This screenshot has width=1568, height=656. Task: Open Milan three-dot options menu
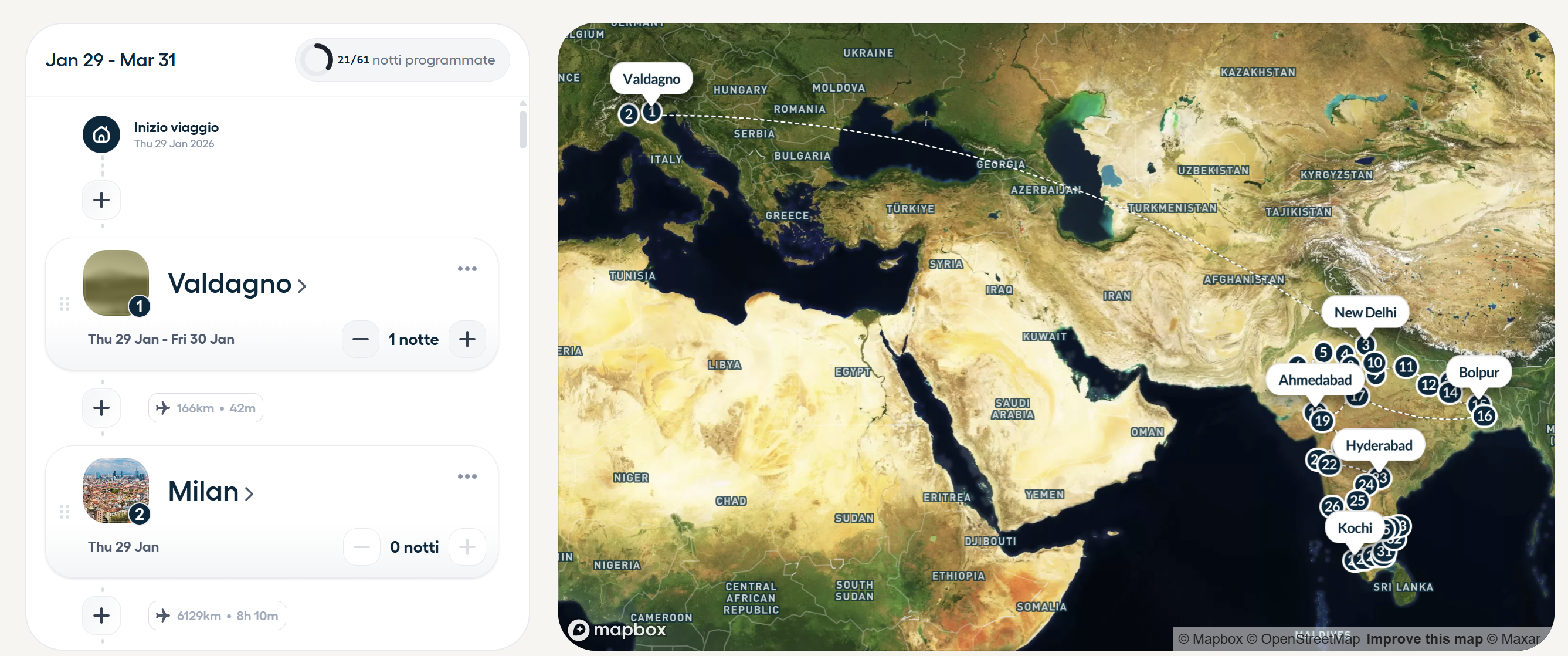pos(467,476)
